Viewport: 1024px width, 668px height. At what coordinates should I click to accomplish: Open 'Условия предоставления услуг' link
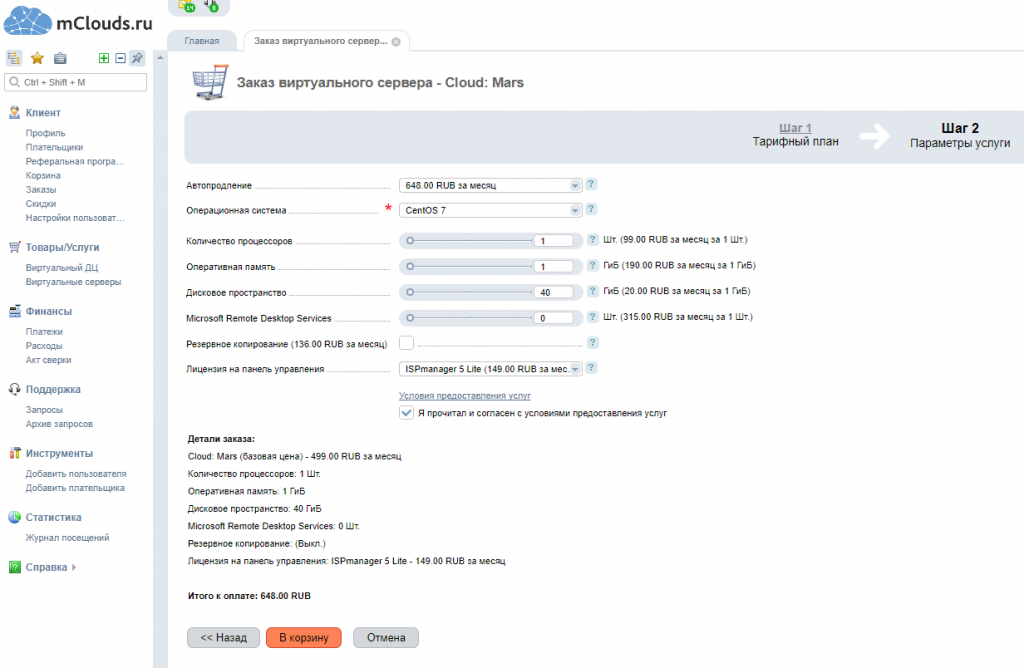[465, 396]
